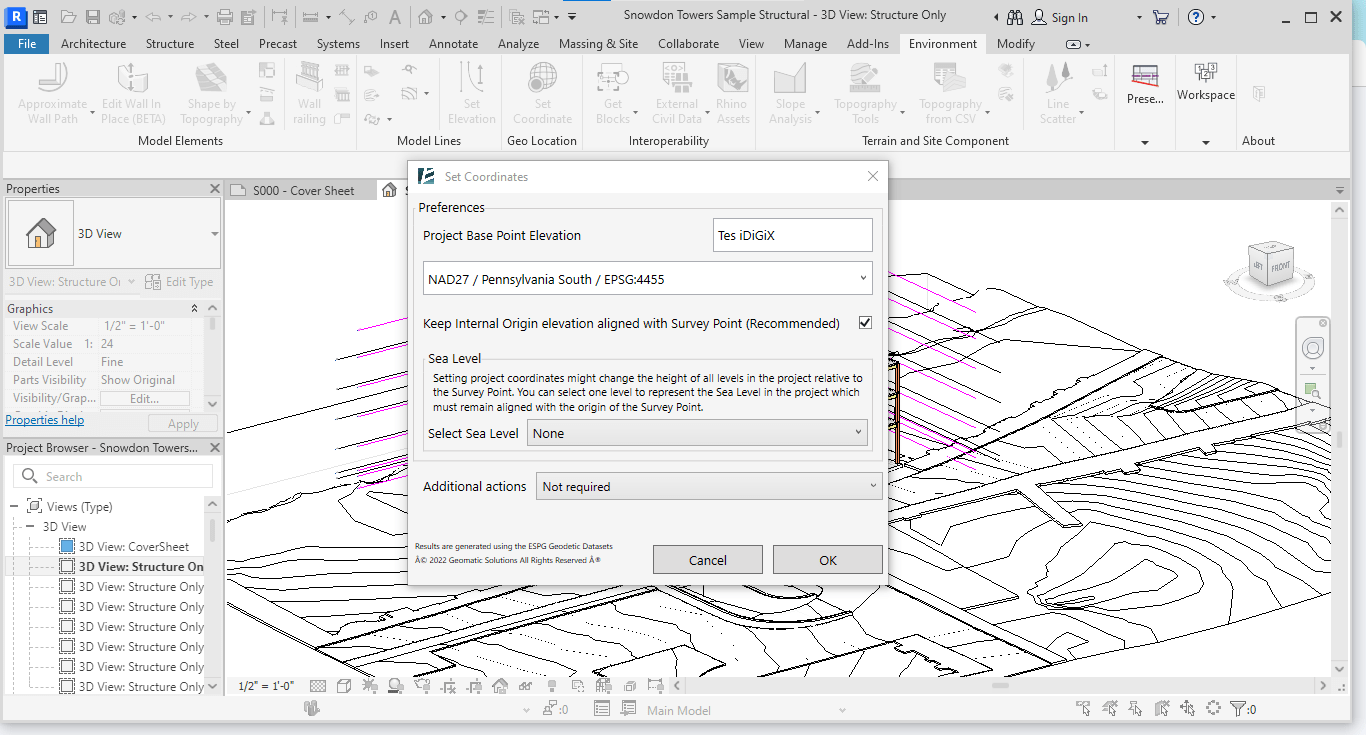Click Main Model workset text in status bar

coord(679,710)
